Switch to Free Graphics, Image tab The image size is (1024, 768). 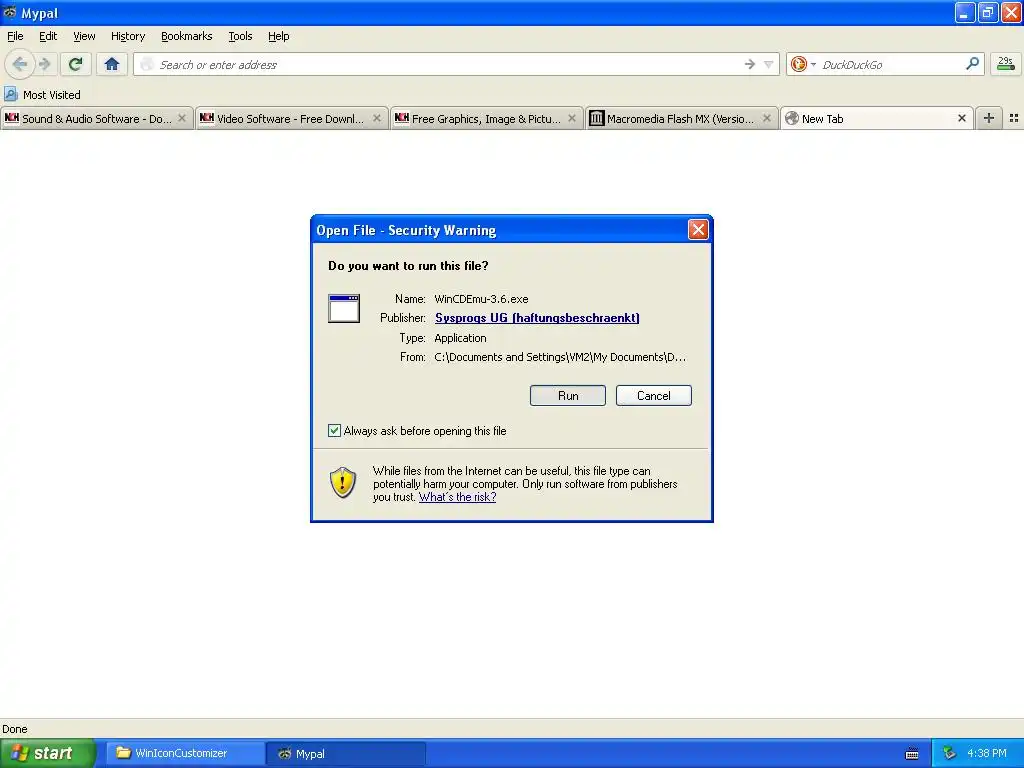(487, 118)
